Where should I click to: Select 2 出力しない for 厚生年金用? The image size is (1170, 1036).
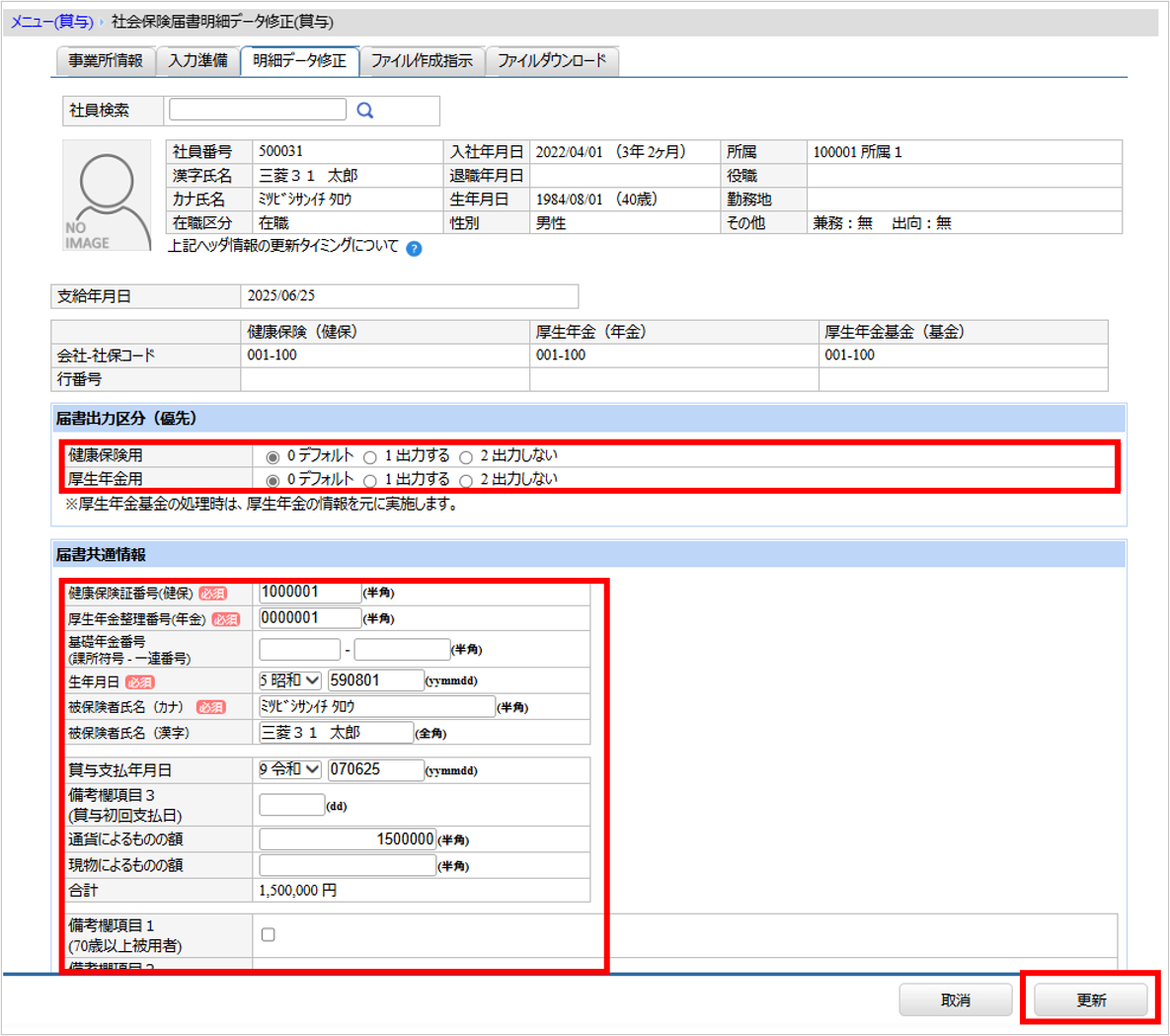pos(466,481)
